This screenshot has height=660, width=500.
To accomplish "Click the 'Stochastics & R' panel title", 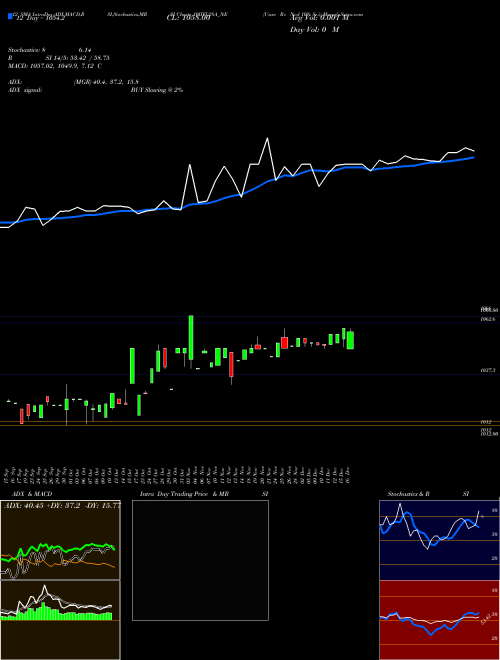I will click(408, 494).
